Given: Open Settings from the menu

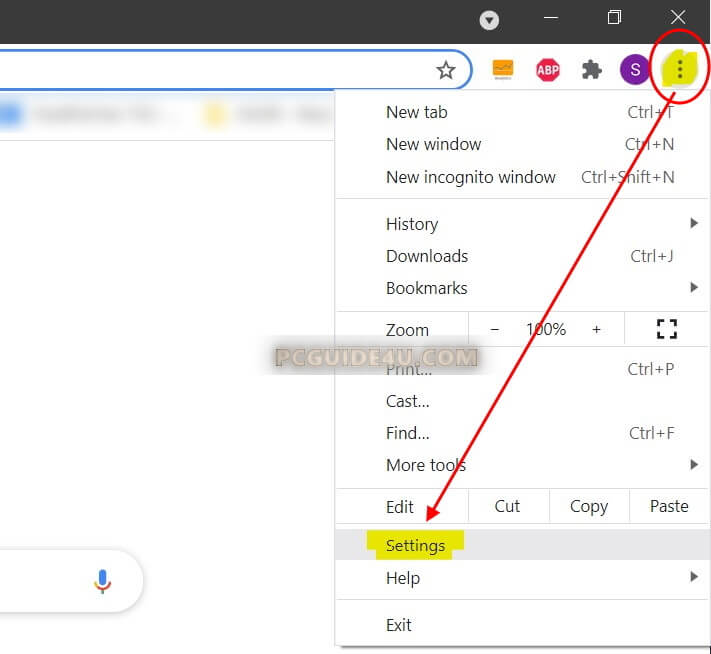Looking at the screenshot, I should pyautogui.click(x=416, y=546).
